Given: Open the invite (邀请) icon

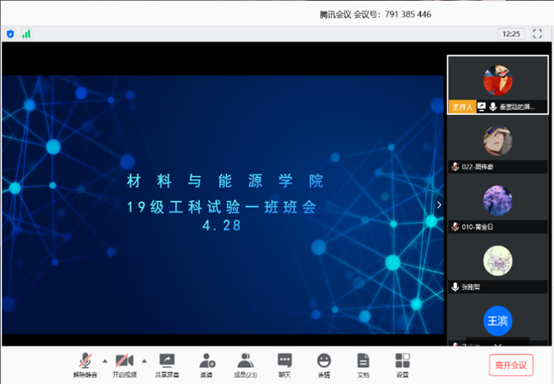Looking at the screenshot, I should click(207, 365).
